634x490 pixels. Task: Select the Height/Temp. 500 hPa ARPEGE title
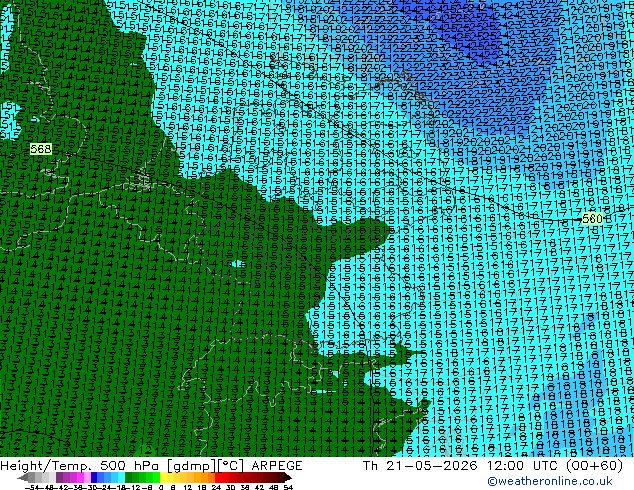tap(151, 466)
